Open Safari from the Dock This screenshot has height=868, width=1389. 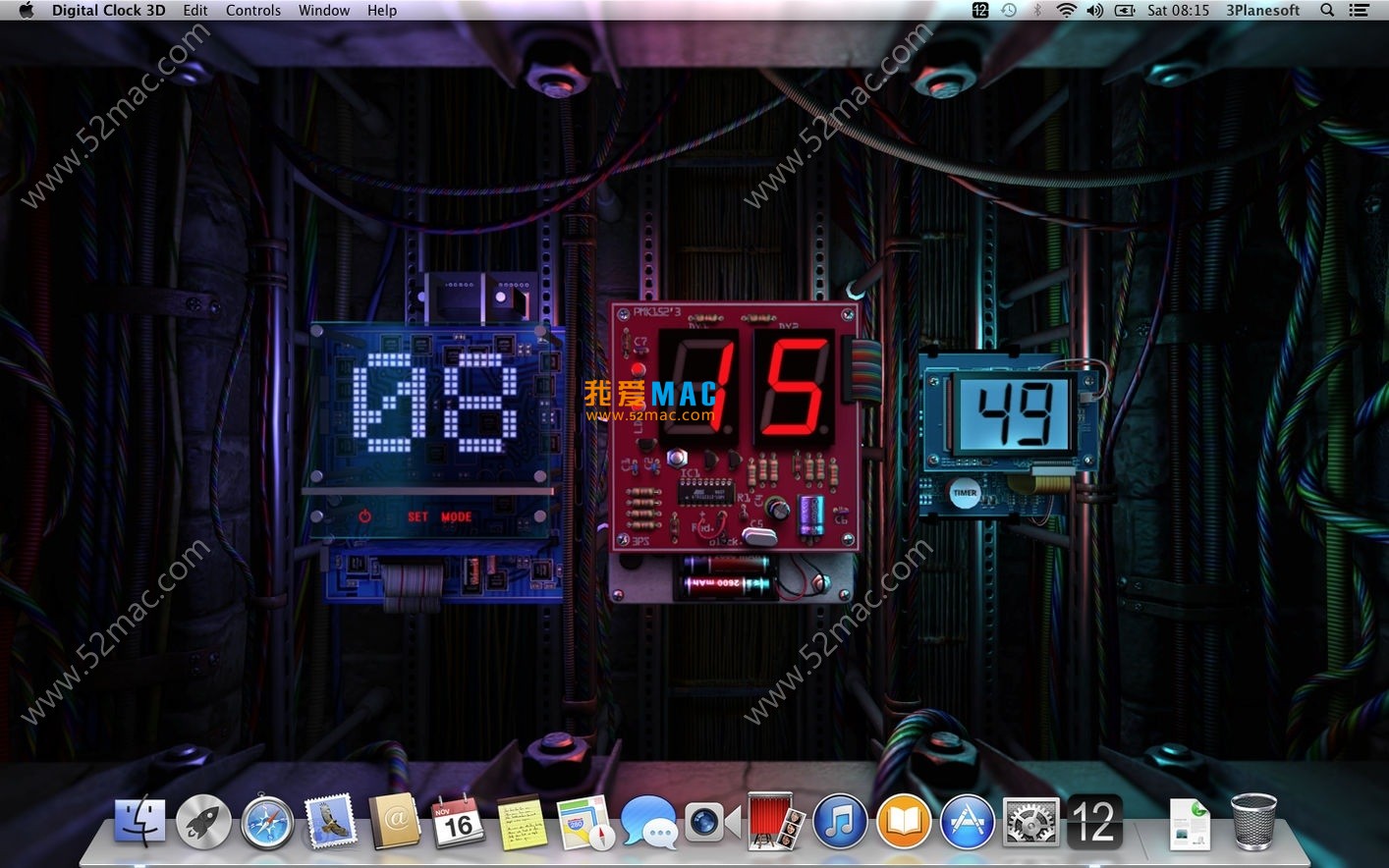267,822
